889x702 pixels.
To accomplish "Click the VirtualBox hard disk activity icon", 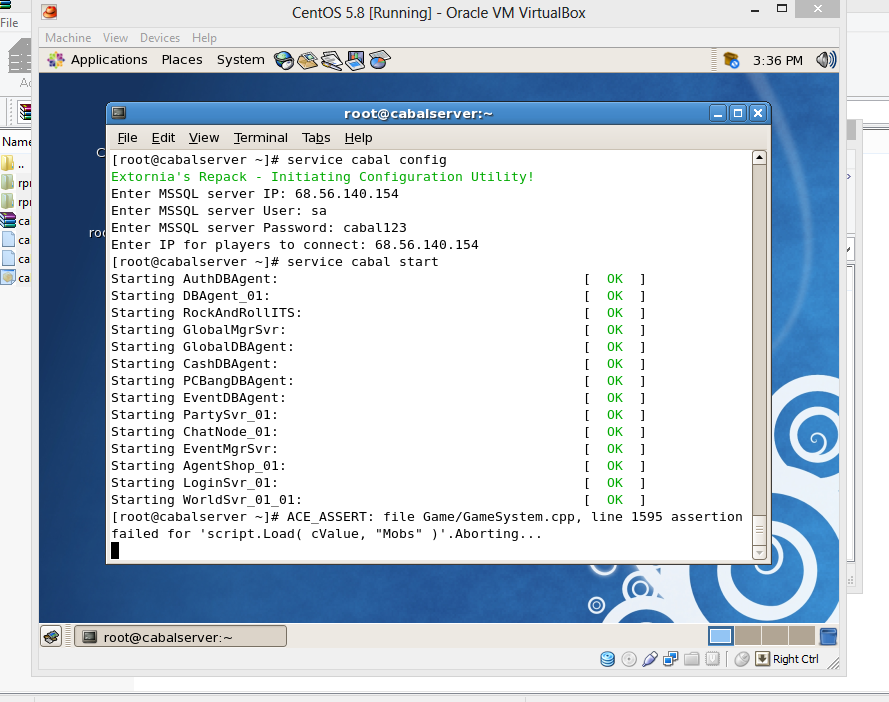I will [607, 659].
